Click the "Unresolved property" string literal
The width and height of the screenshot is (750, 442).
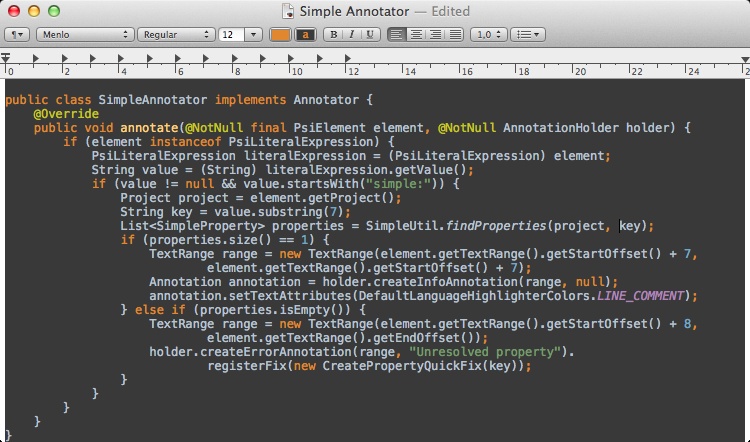click(485, 352)
